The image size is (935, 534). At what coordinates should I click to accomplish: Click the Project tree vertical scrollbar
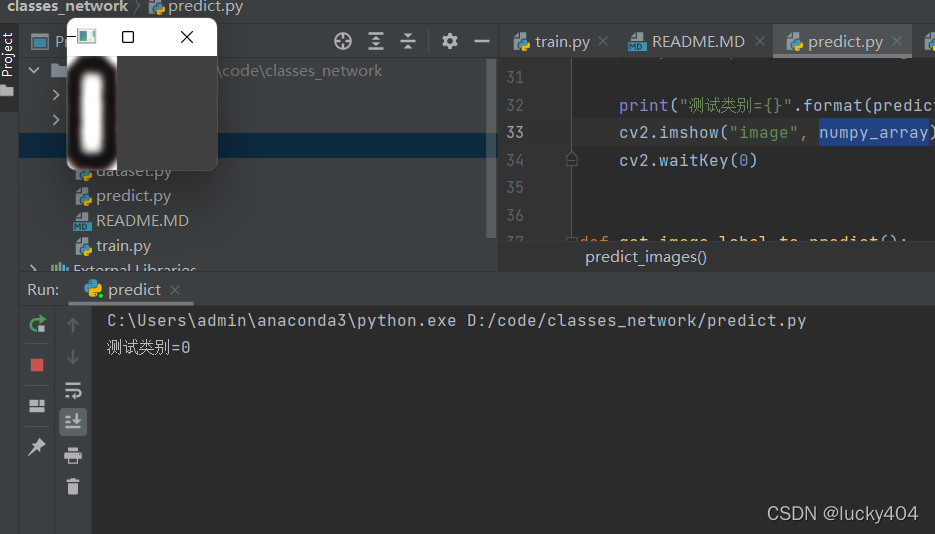[491, 148]
